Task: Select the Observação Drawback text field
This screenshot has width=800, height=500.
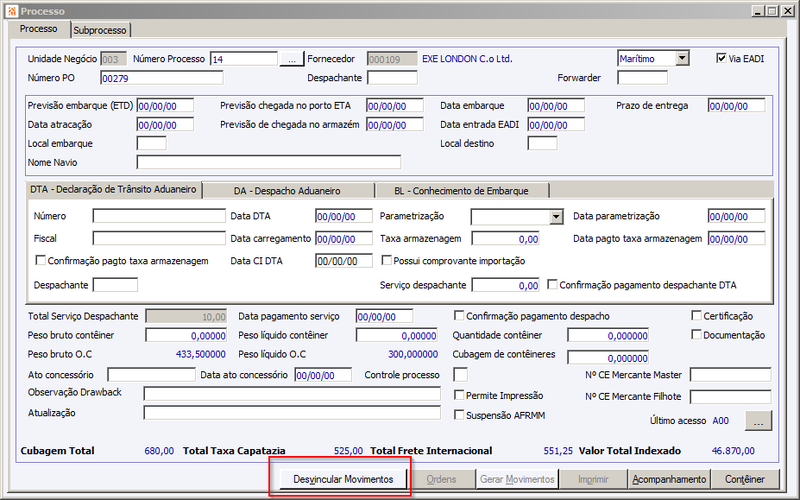Action: pos(292,393)
